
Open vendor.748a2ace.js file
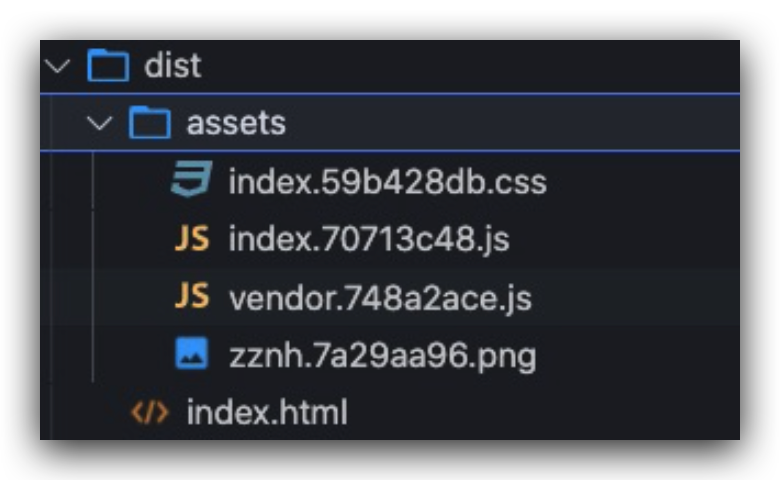(x=380, y=298)
